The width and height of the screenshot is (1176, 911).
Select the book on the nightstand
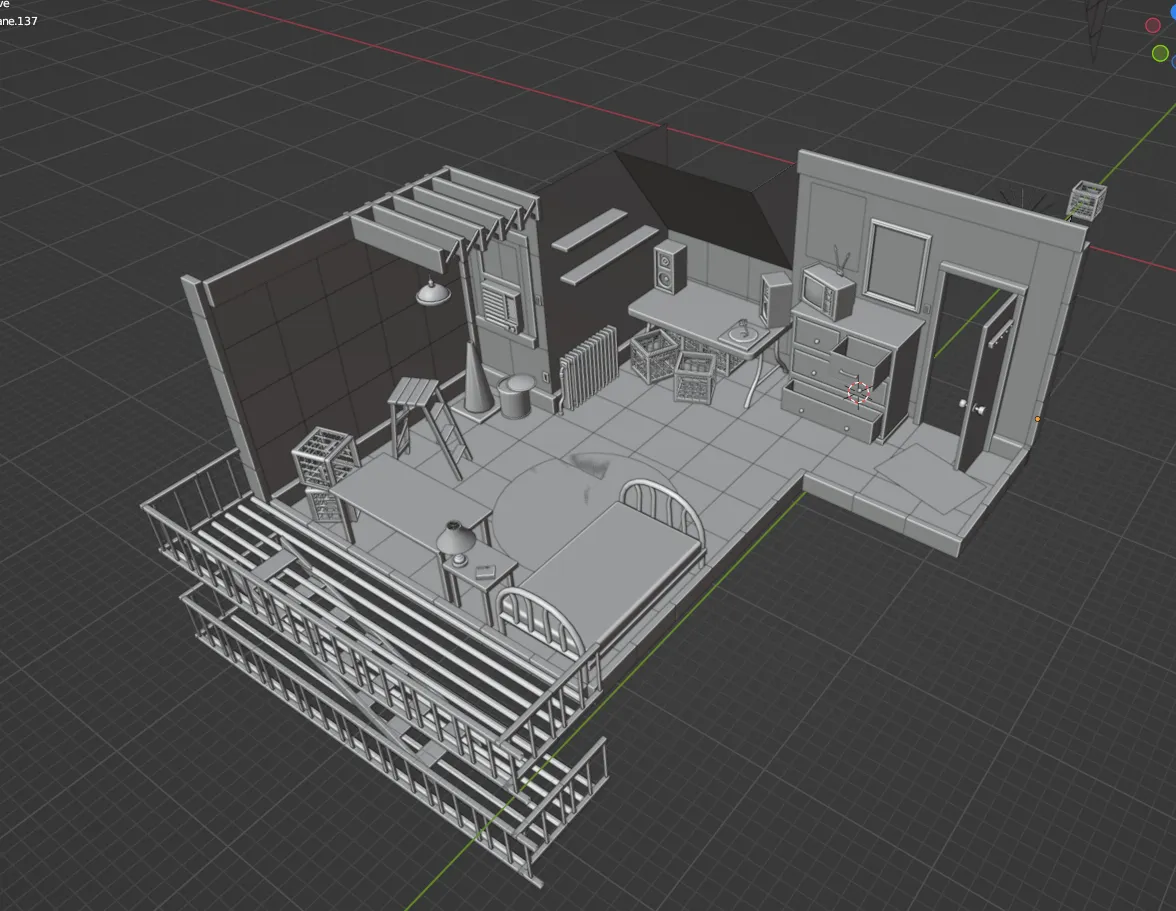click(x=486, y=572)
